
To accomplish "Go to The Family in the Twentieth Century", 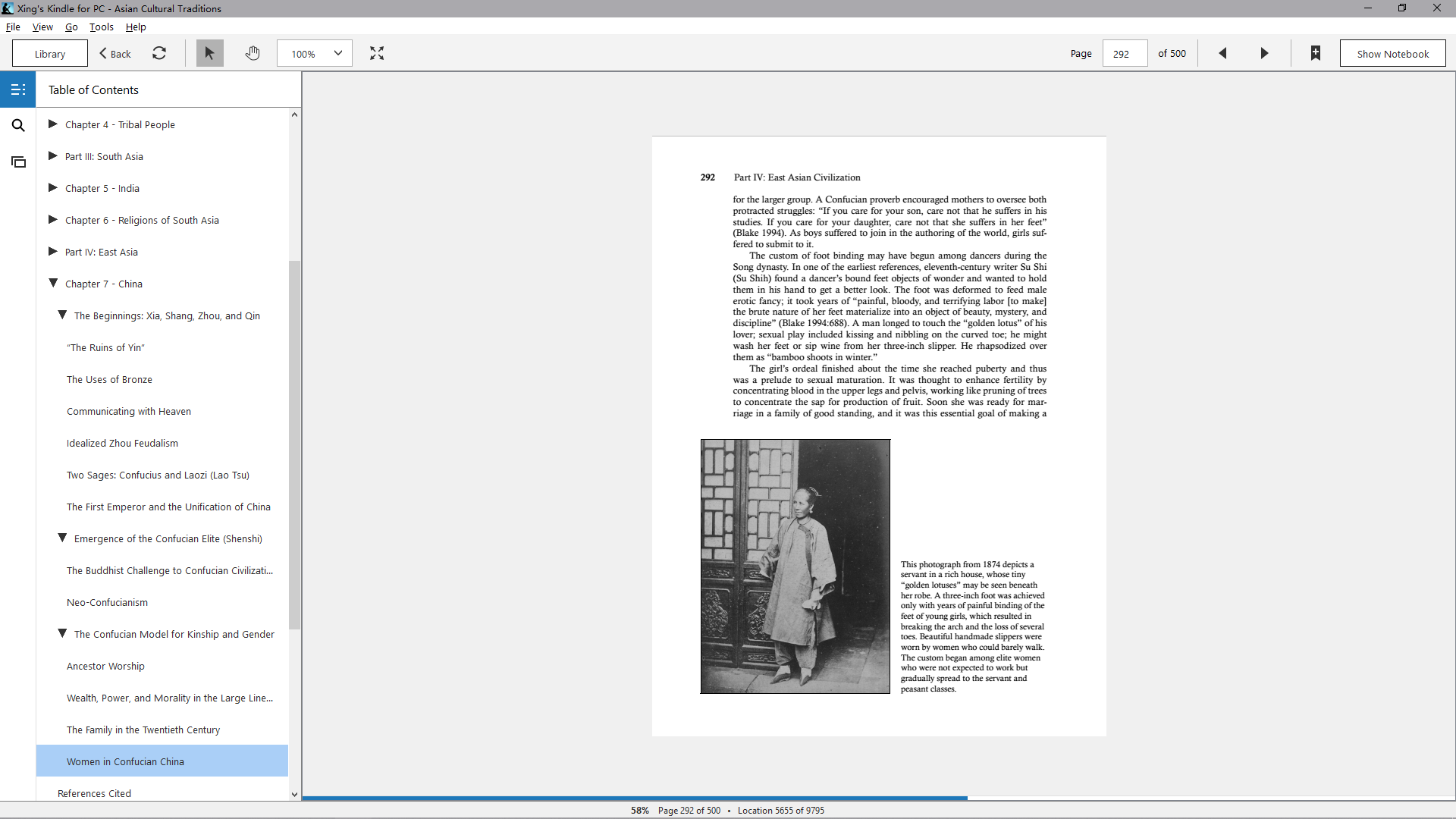I will tap(143, 730).
